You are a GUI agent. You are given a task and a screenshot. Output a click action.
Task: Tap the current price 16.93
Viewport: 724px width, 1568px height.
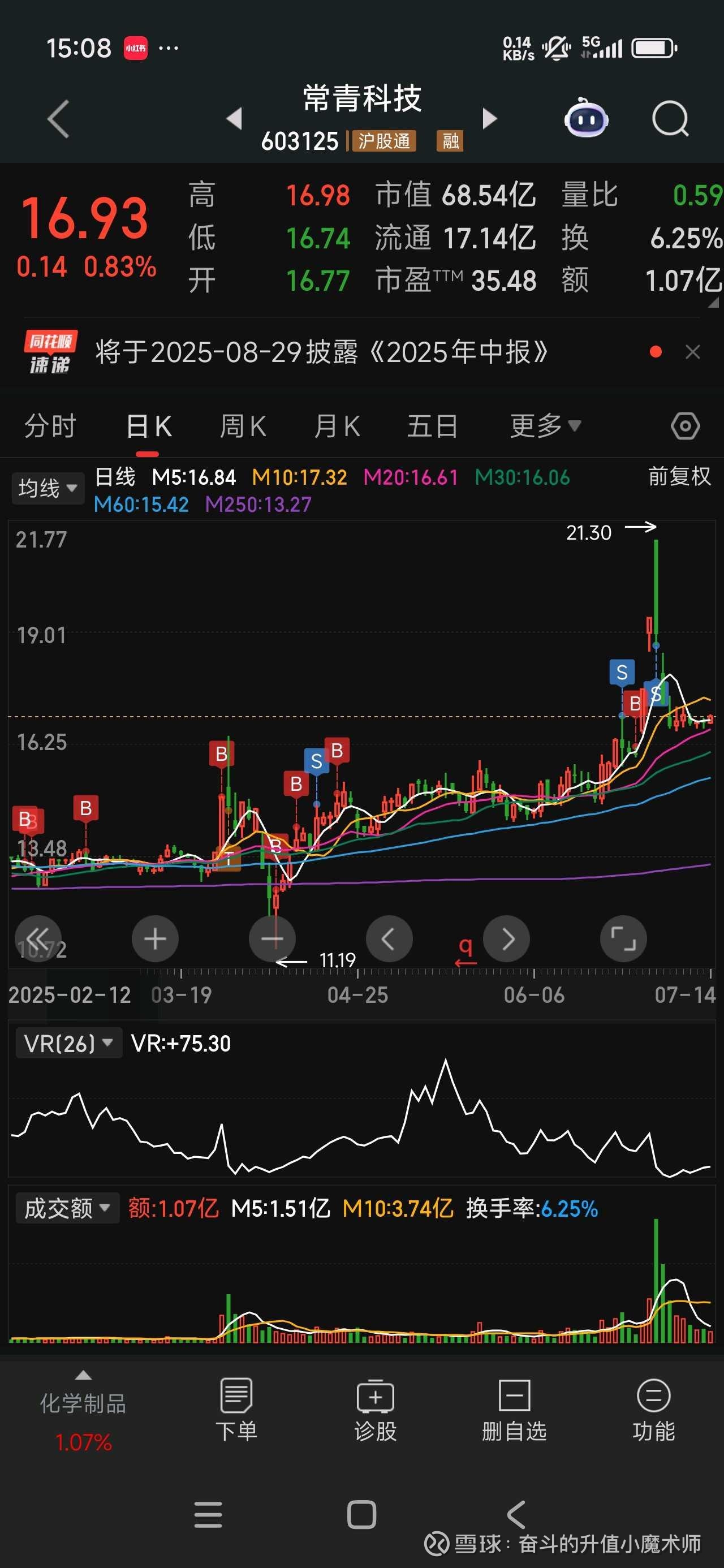[x=85, y=218]
